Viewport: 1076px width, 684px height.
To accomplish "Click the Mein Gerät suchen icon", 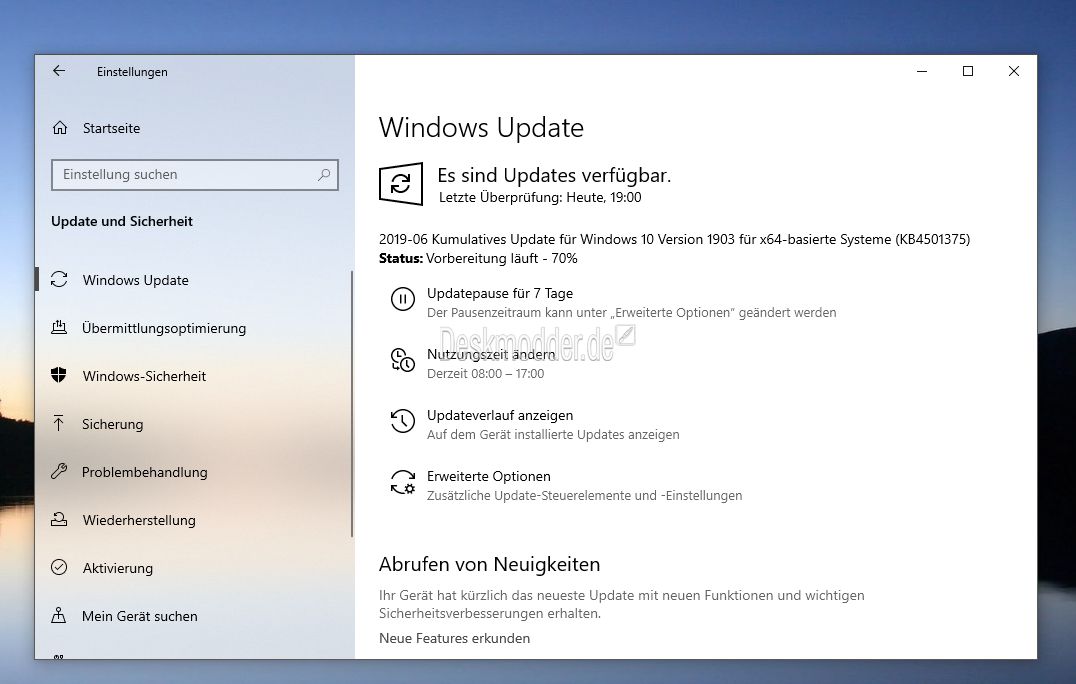I will click(59, 615).
